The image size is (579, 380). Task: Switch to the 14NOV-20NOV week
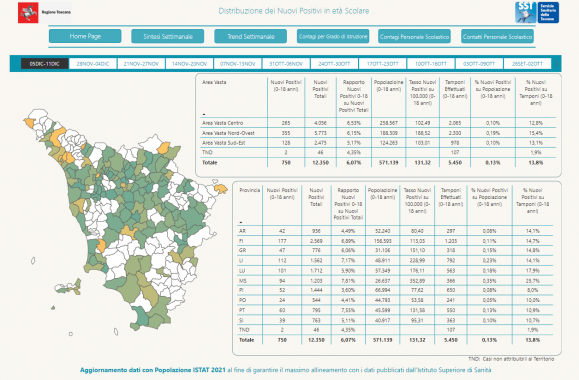coord(189,64)
